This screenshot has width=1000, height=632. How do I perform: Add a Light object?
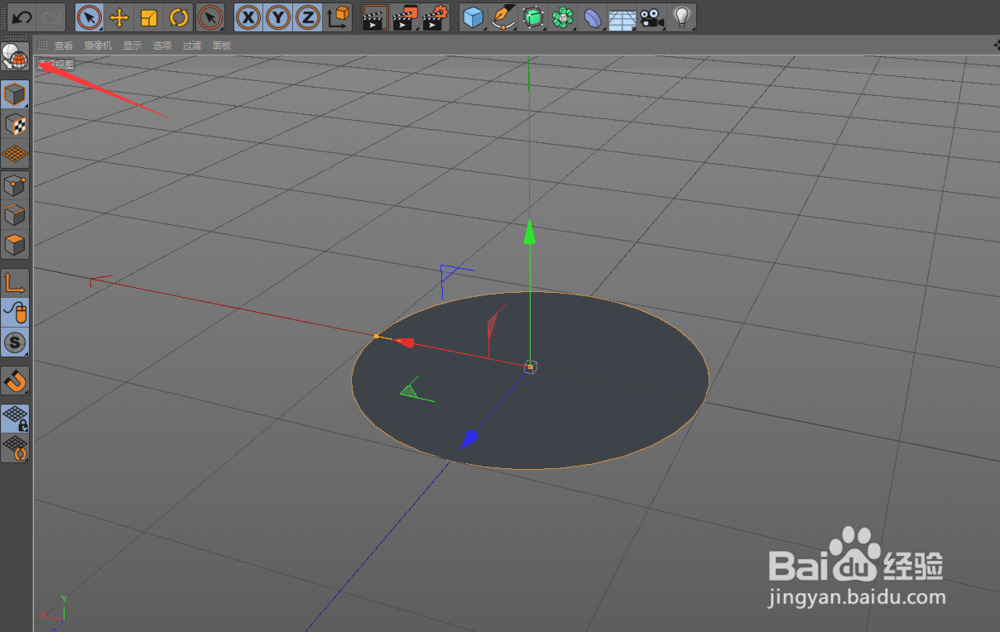pyautogui.click(x=682, y=17)
